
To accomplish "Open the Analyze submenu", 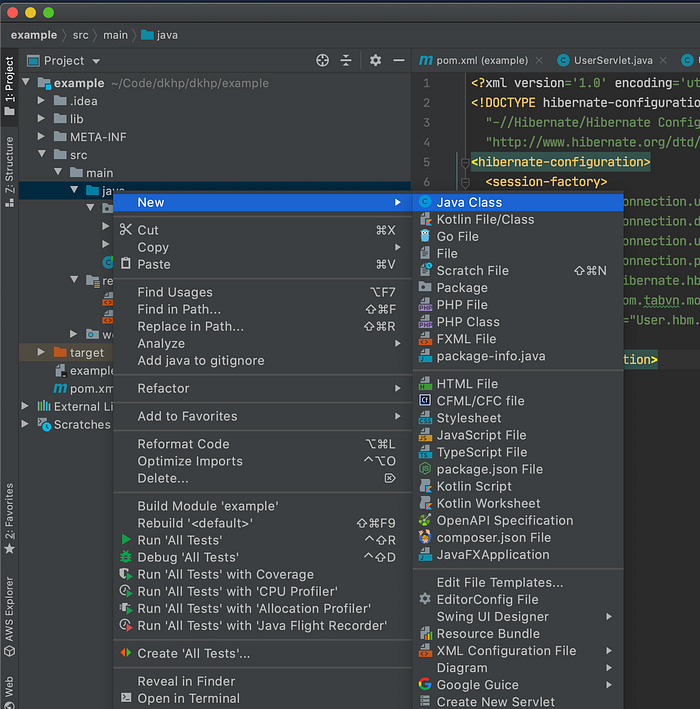I will 262,344.
